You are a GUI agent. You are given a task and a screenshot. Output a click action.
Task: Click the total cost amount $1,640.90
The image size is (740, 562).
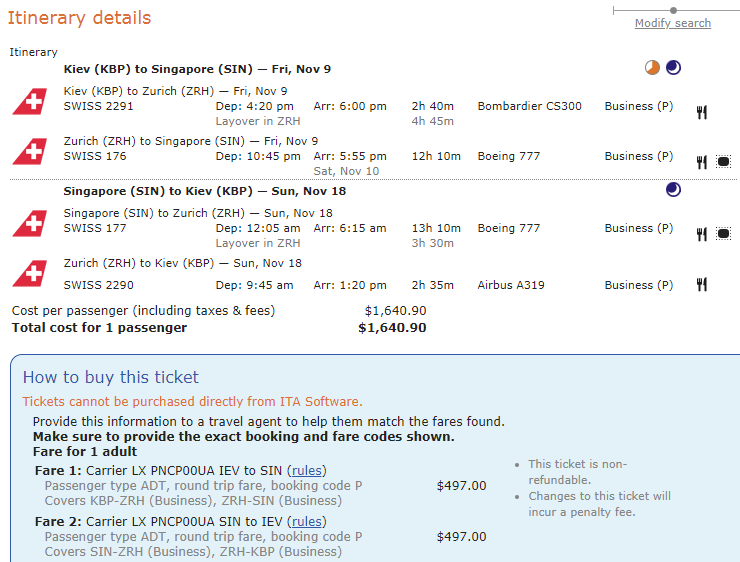(x=392, y=328)
